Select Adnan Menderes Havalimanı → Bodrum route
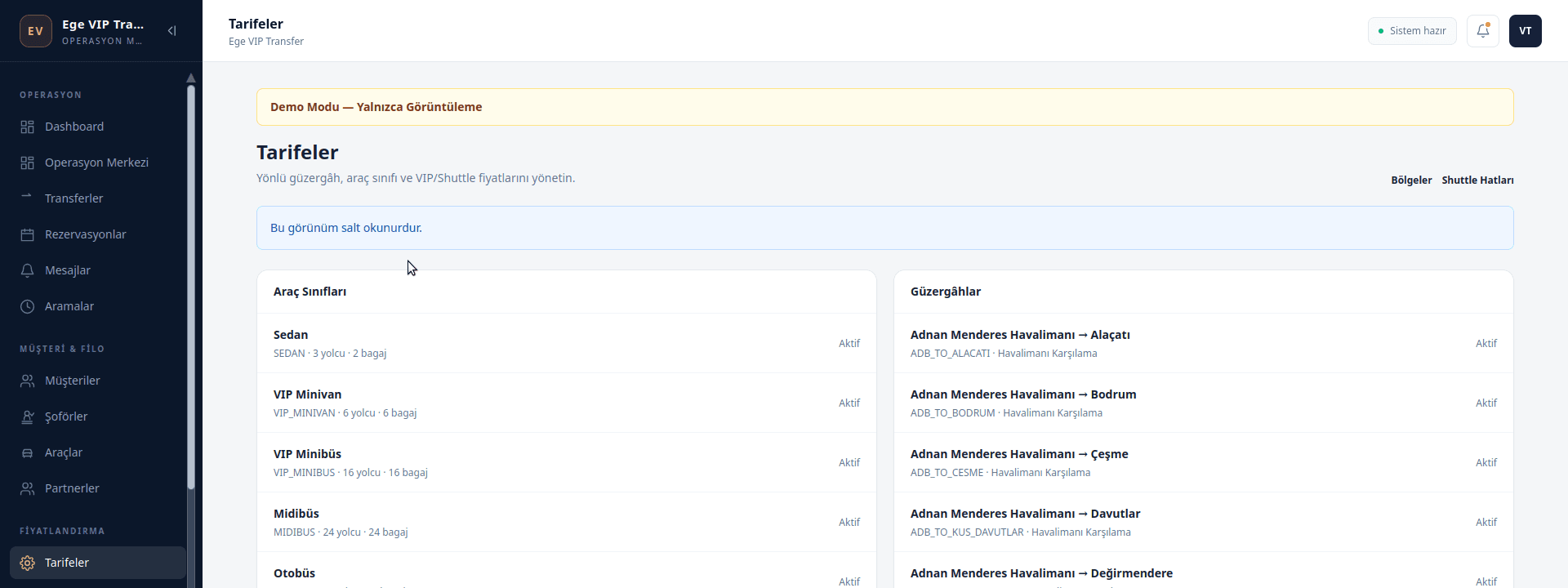The height and width of the screenshot is (588, 1568). 1204,403
